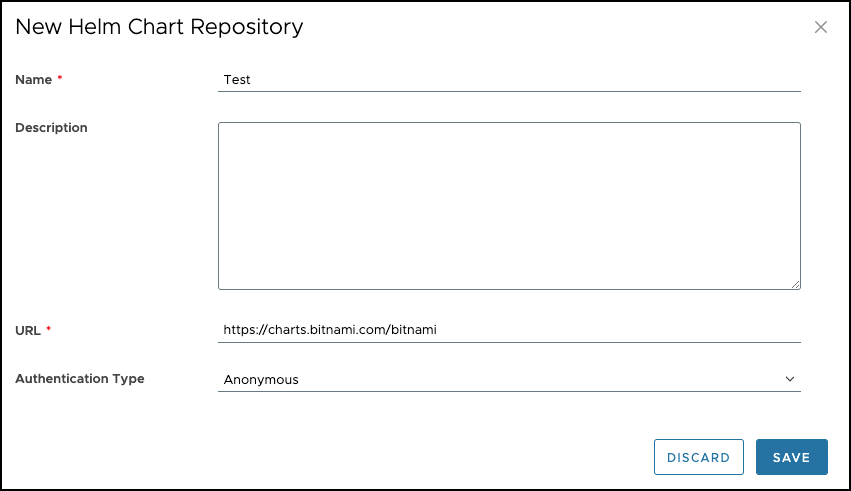Open the Authentication Type dropdown
The height and width of the screenshot is (491, 851).
coord(509,380)
